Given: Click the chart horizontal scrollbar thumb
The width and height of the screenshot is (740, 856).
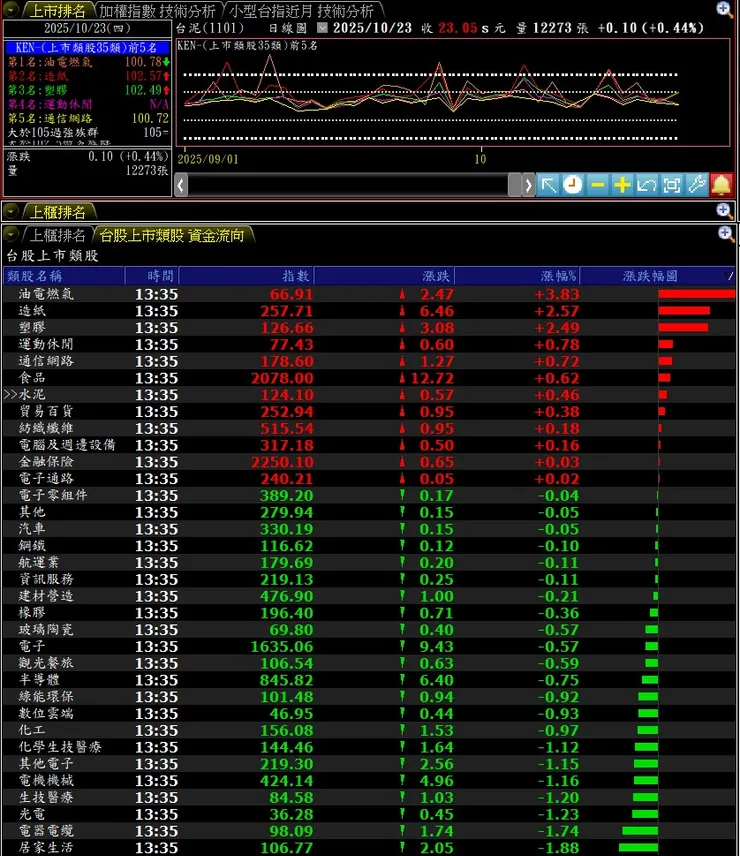Looking at the screenshot, I should (514, 185).
